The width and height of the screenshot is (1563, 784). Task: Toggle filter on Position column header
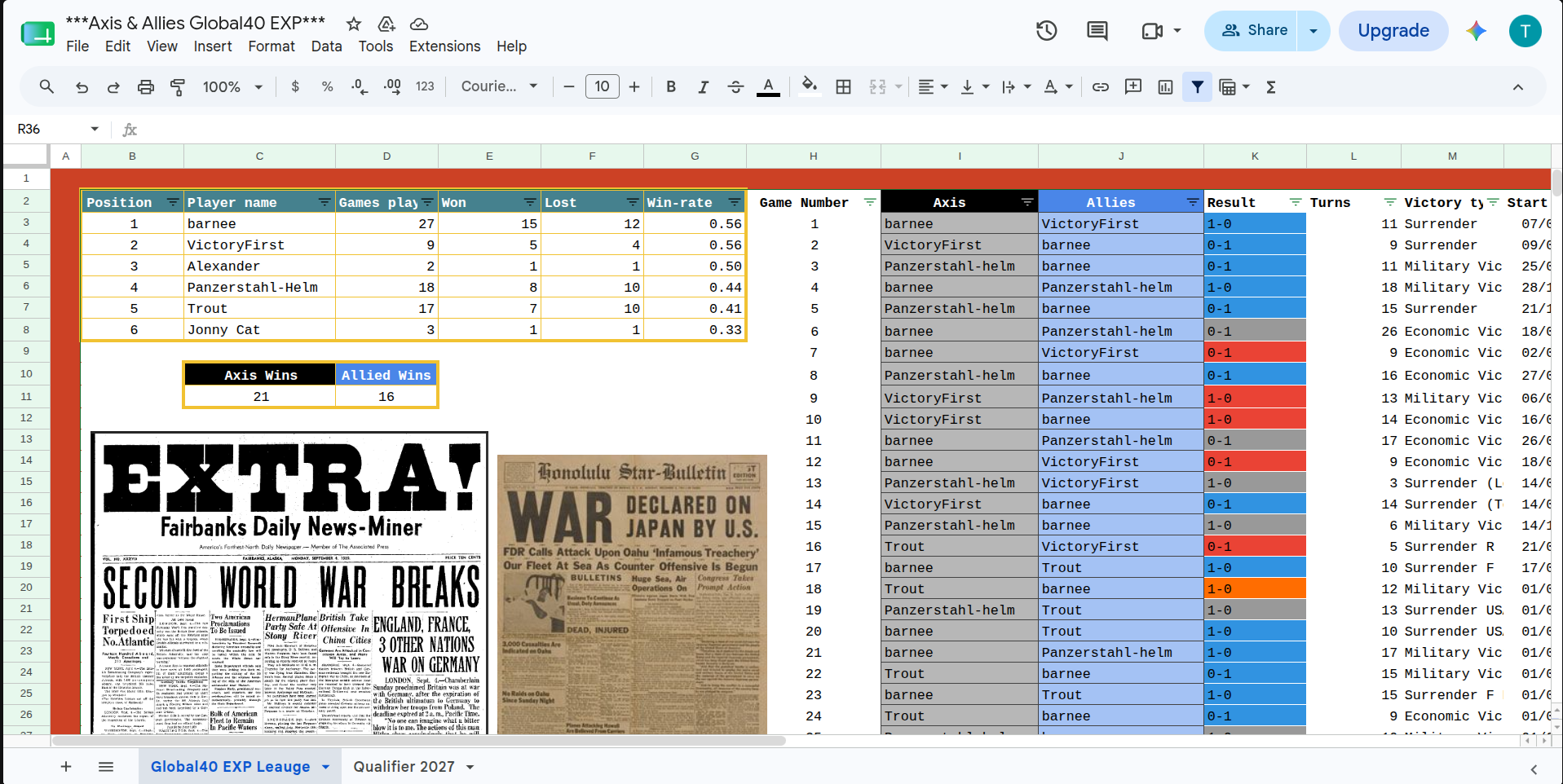[173, 202]
